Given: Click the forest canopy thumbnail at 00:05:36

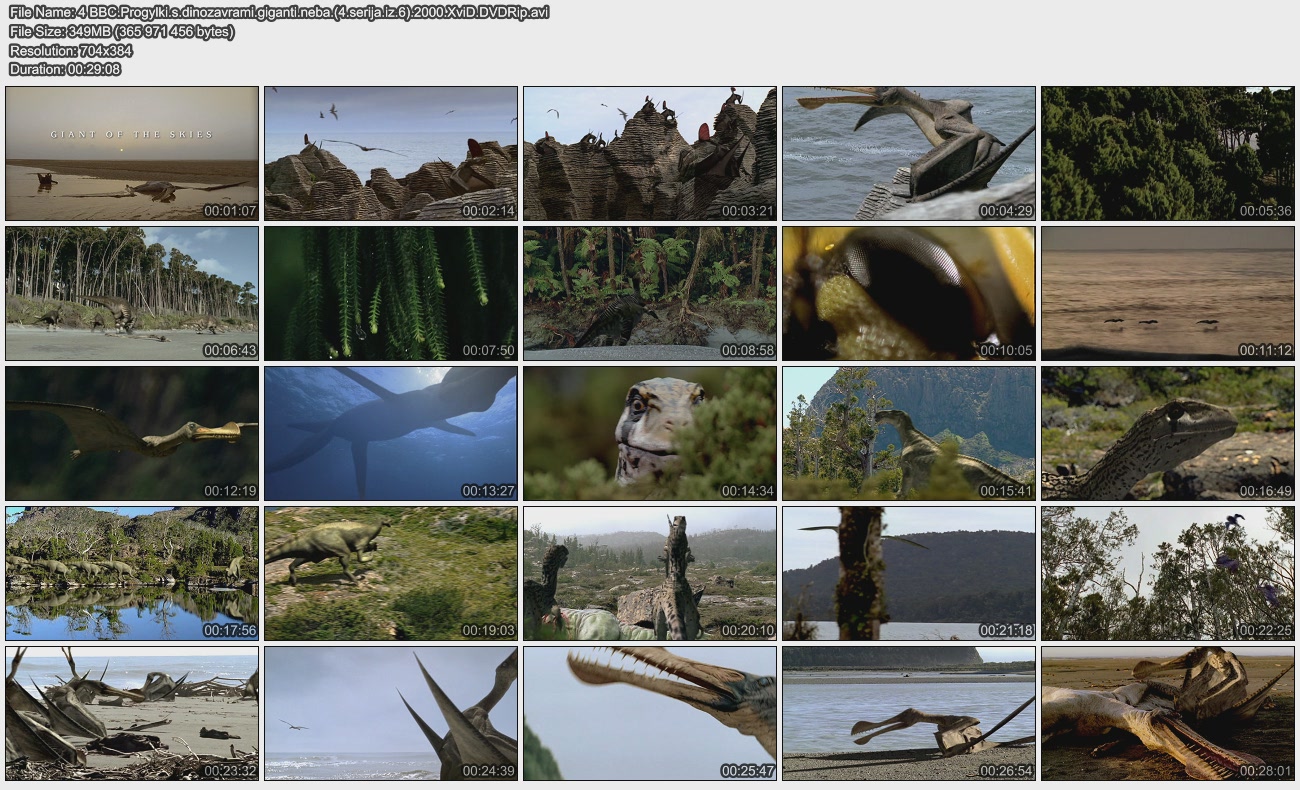Looking at the screenshot, I should coord(1168,153).
